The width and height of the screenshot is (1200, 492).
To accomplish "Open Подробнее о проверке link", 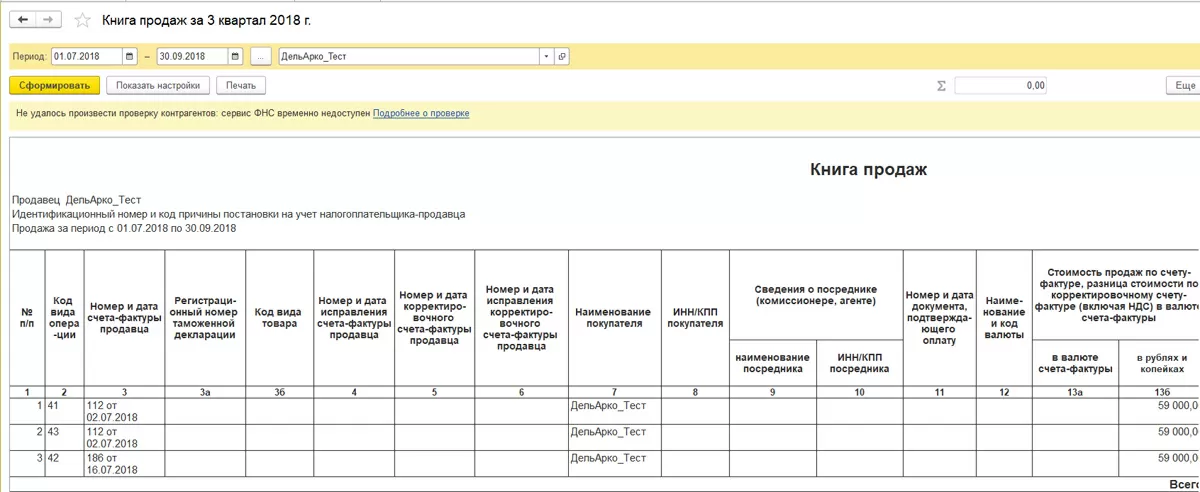I will [421, 114].
